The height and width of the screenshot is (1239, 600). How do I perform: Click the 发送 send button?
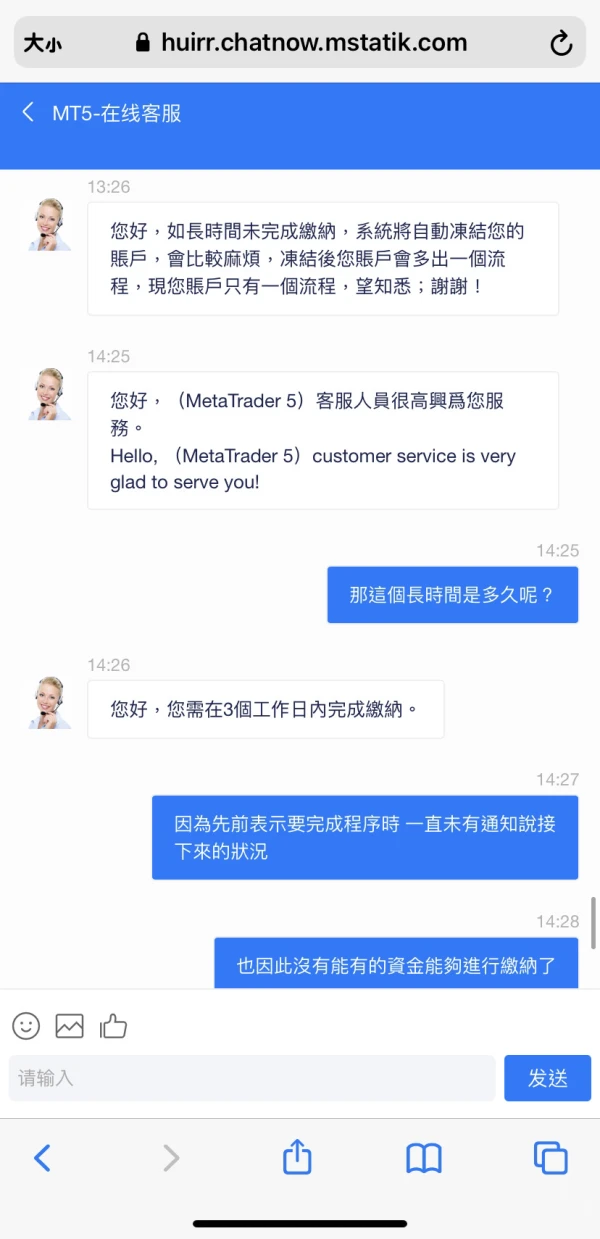[547, 1078]
